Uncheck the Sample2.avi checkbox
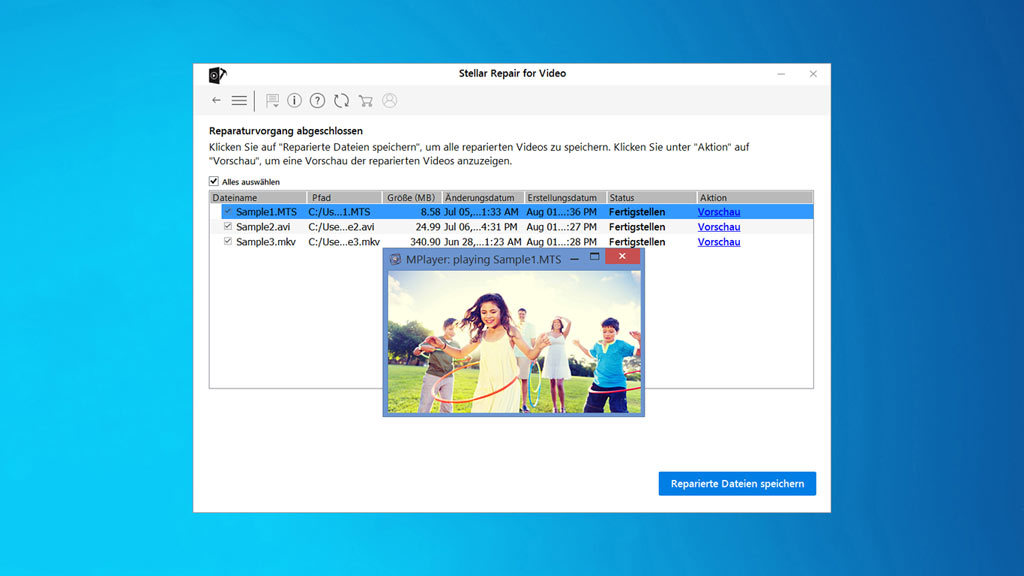1024x576 pixels. coord(228,227)
